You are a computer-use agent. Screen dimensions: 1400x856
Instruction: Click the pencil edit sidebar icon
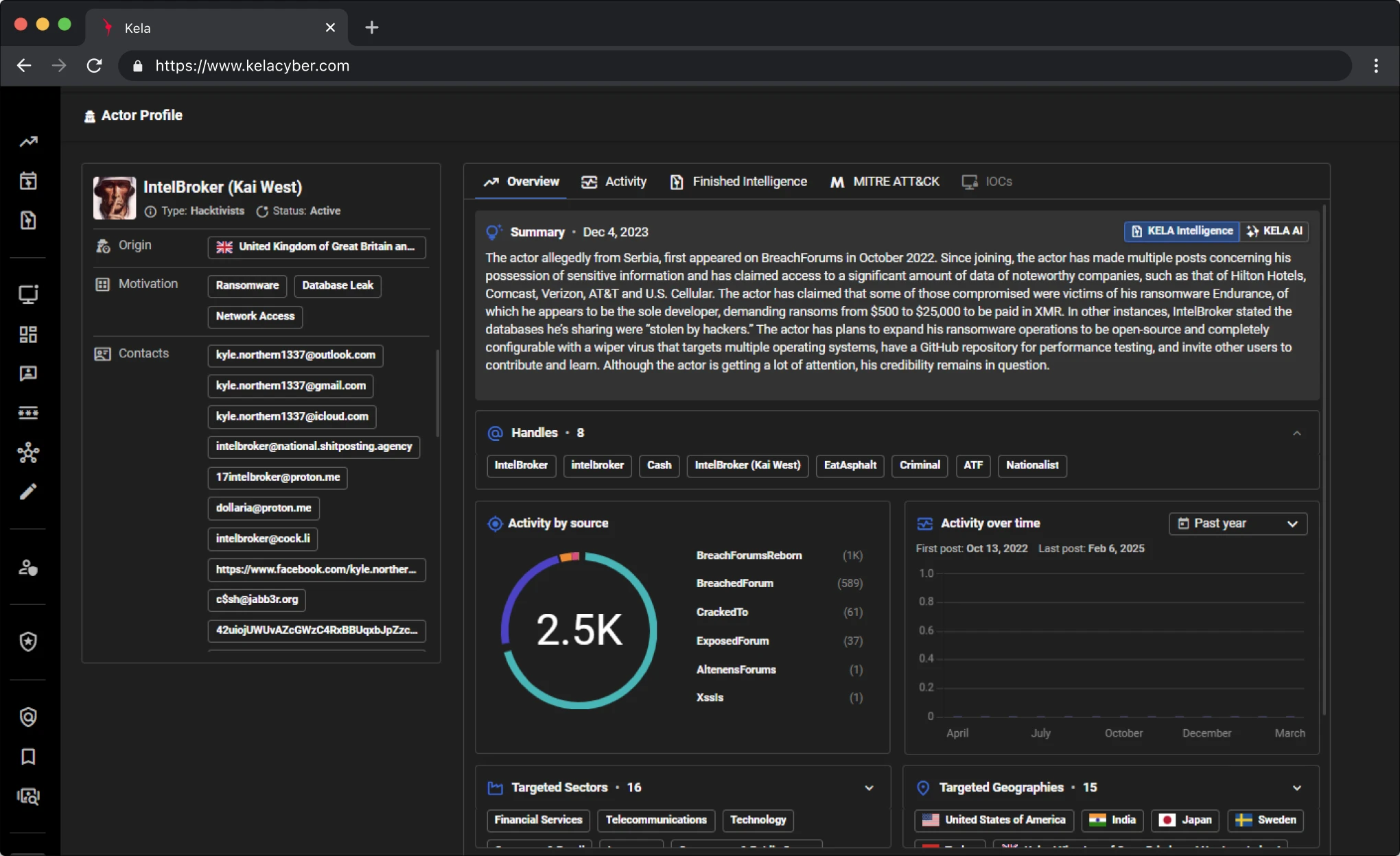[x=28, y=491]
